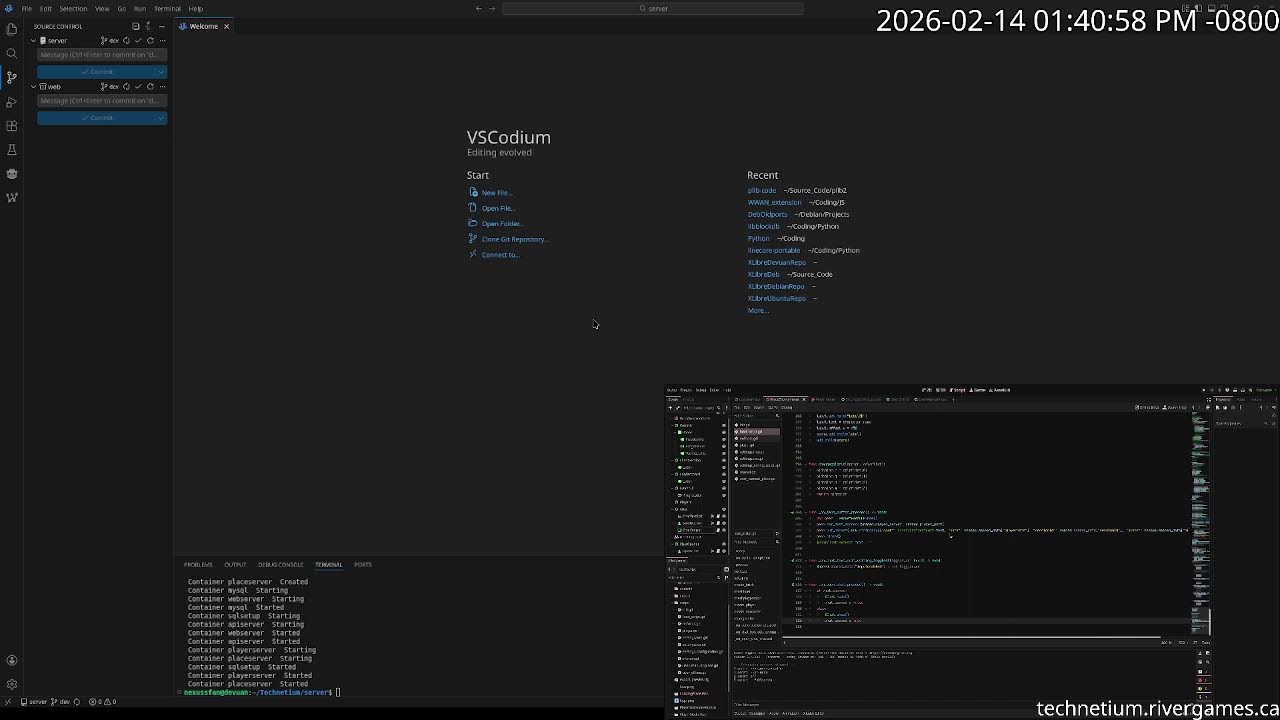This screenshot has width=1280, height=720.
Task: Click the dev branch in status bar
Action: pyautogui.click(x=62, y=702)
